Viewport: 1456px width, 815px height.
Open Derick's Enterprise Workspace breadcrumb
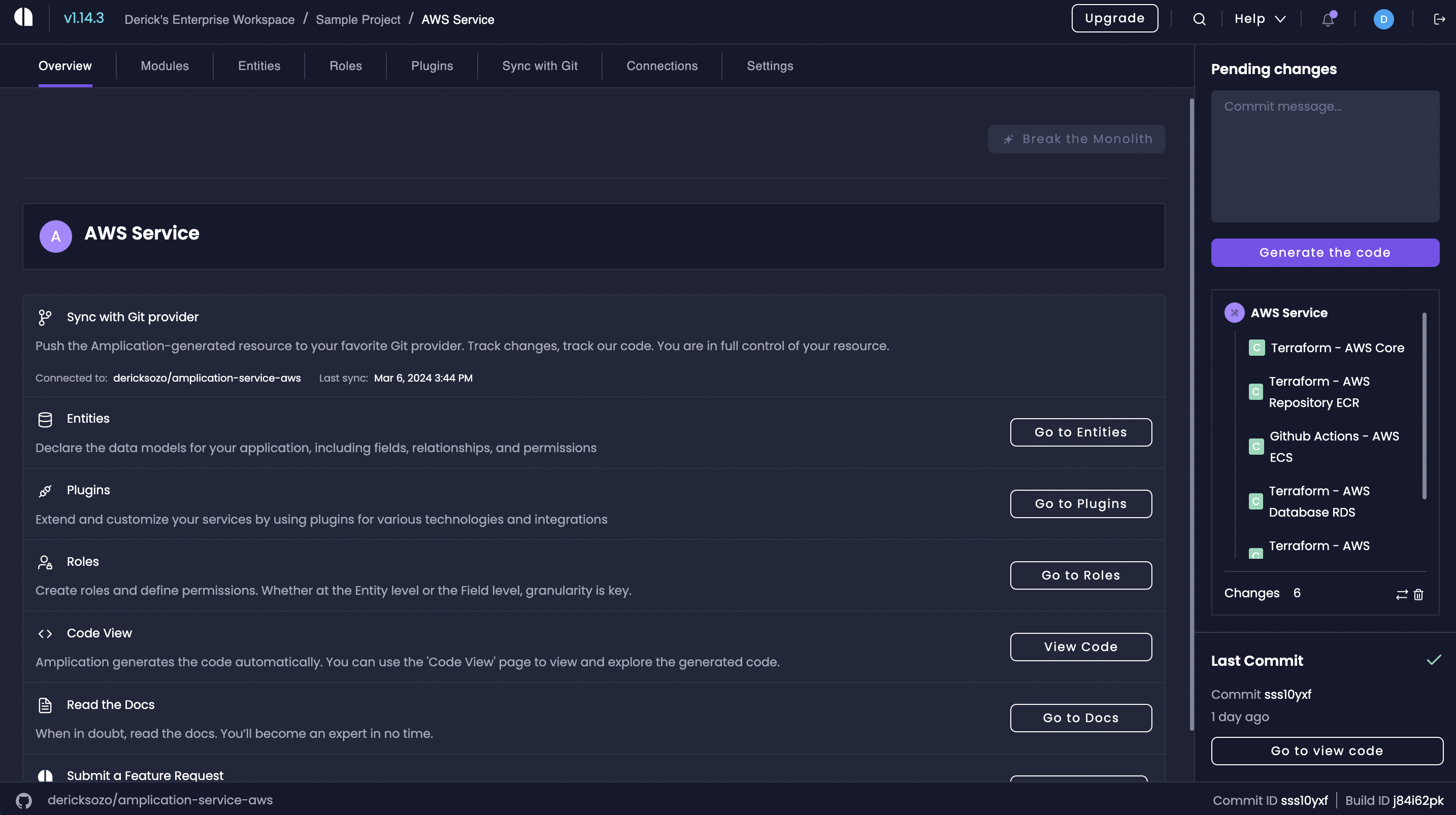pyautogui.click(x=209, y=19)
